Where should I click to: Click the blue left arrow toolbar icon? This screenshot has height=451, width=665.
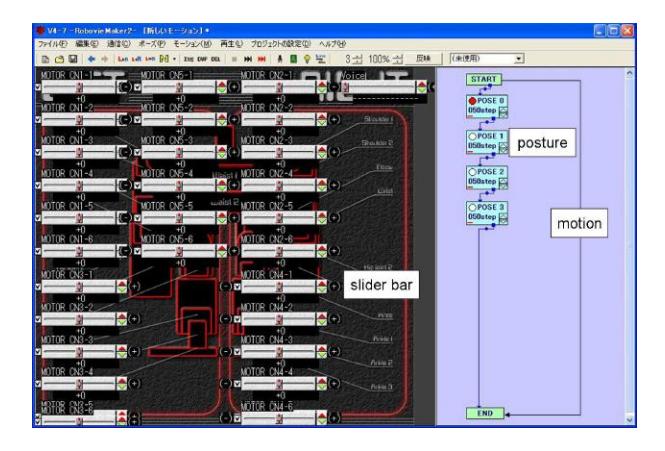pyautogui.click(x=91, y=59)
